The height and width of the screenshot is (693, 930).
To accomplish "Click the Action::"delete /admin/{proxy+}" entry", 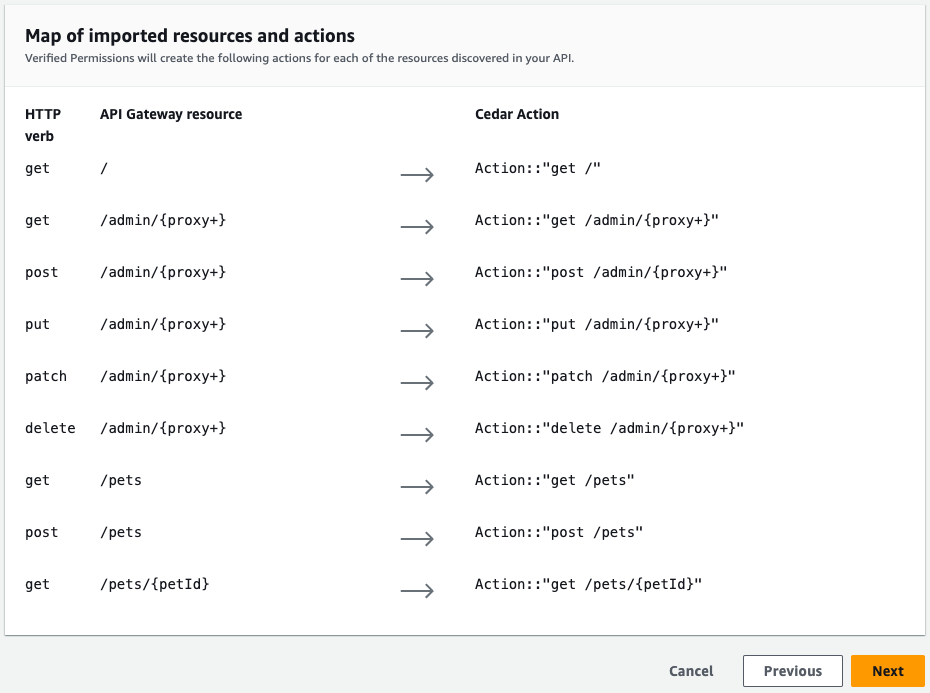I will (609, 428).
